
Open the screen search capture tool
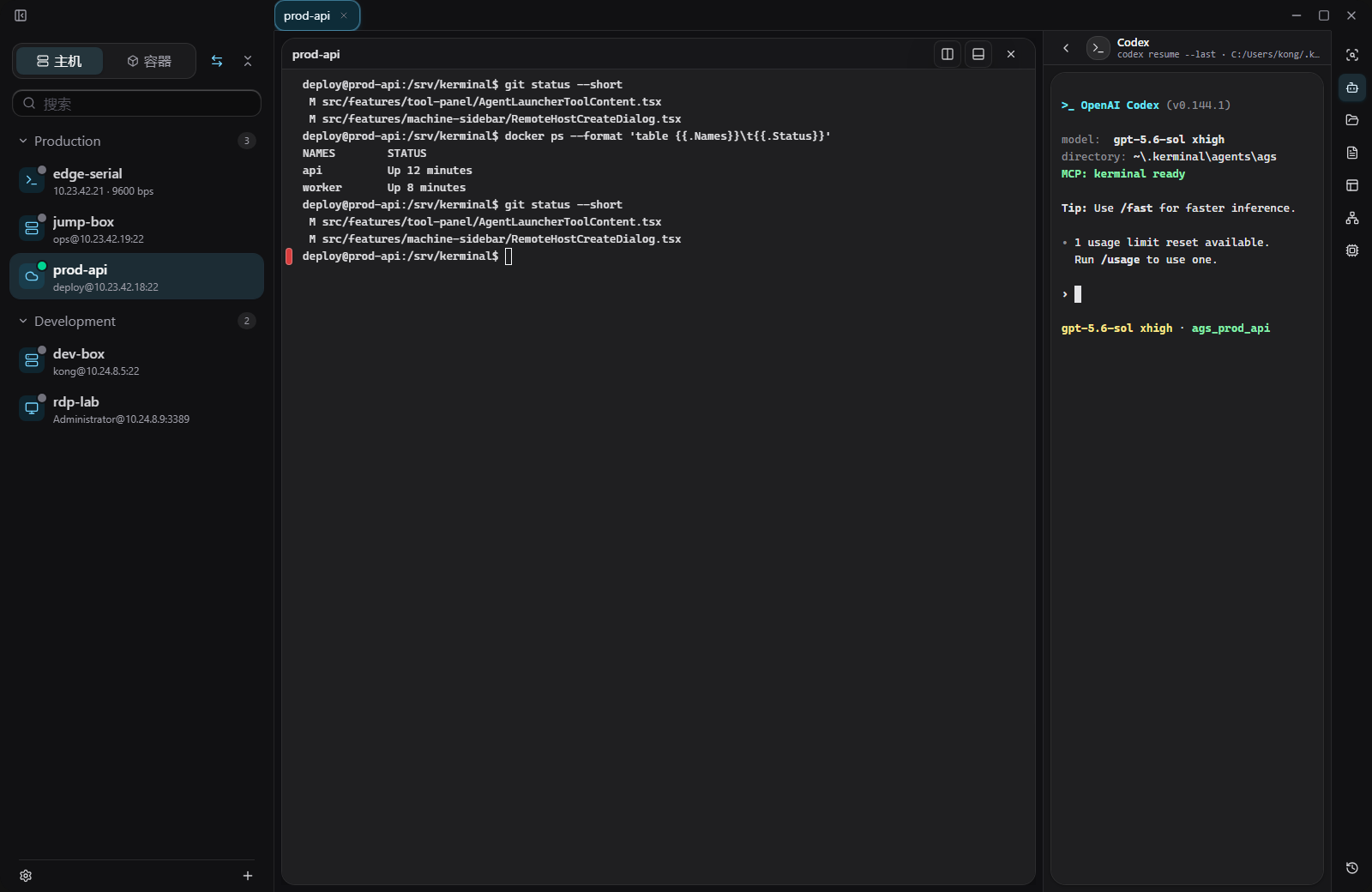pyautogui.click(x=1352, y=55)
